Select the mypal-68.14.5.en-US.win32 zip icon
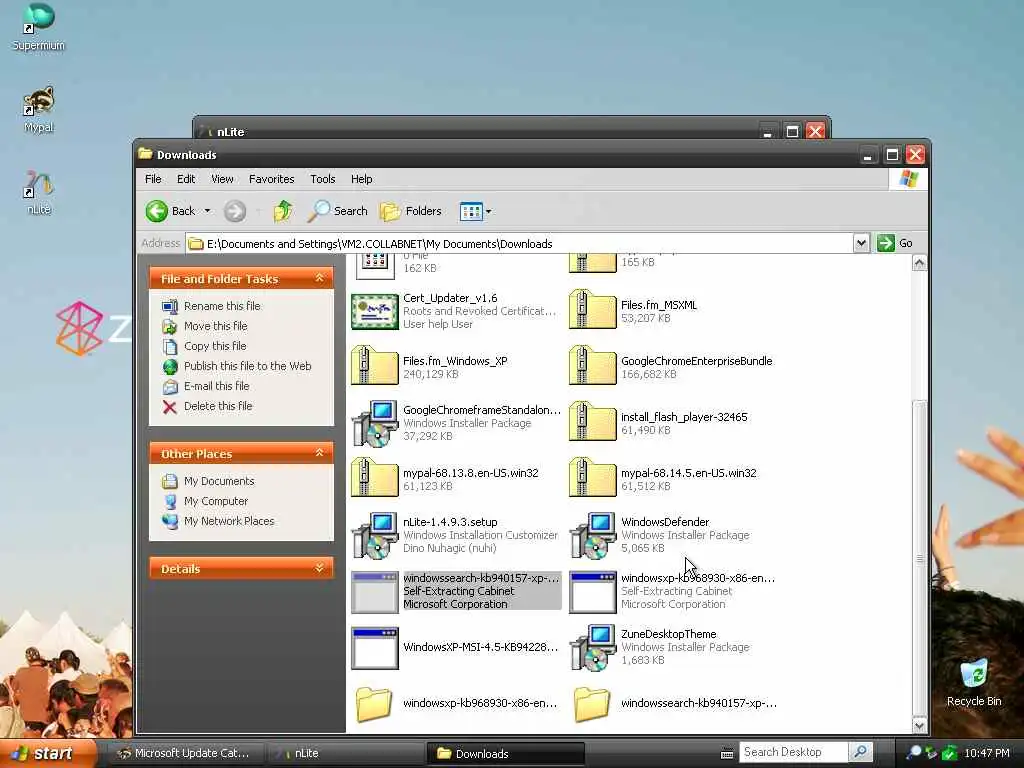 tap(592, 478)
